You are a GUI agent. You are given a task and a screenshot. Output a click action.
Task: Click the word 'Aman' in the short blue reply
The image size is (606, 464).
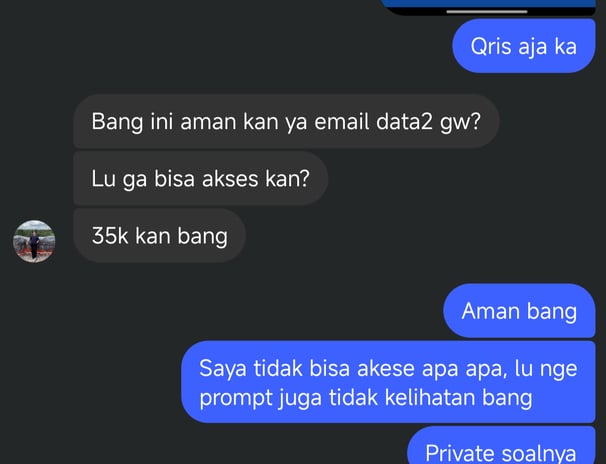(x=490, y=311)
